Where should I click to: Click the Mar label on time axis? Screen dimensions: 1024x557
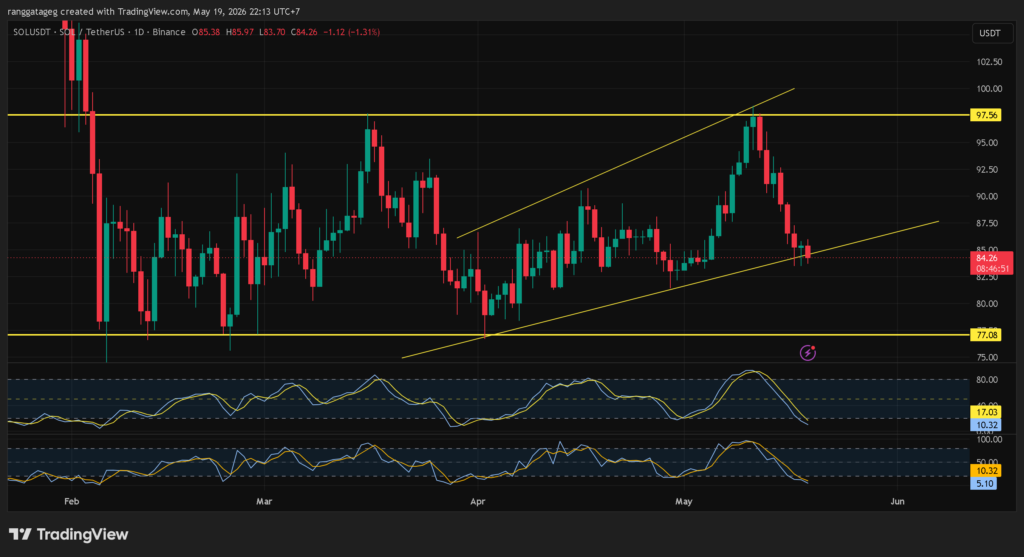coord(264,501)
